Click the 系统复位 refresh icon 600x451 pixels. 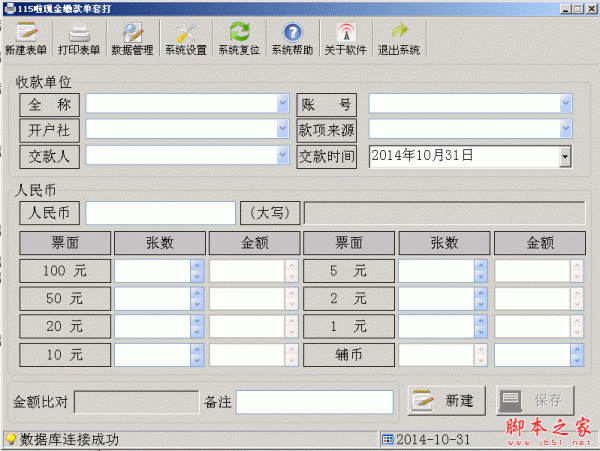point(240,32)
